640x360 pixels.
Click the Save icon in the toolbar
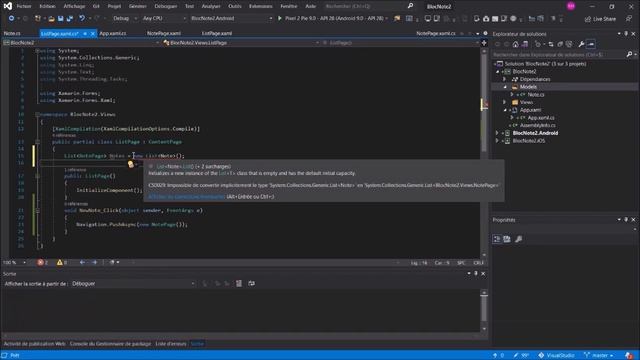[60, 18]
